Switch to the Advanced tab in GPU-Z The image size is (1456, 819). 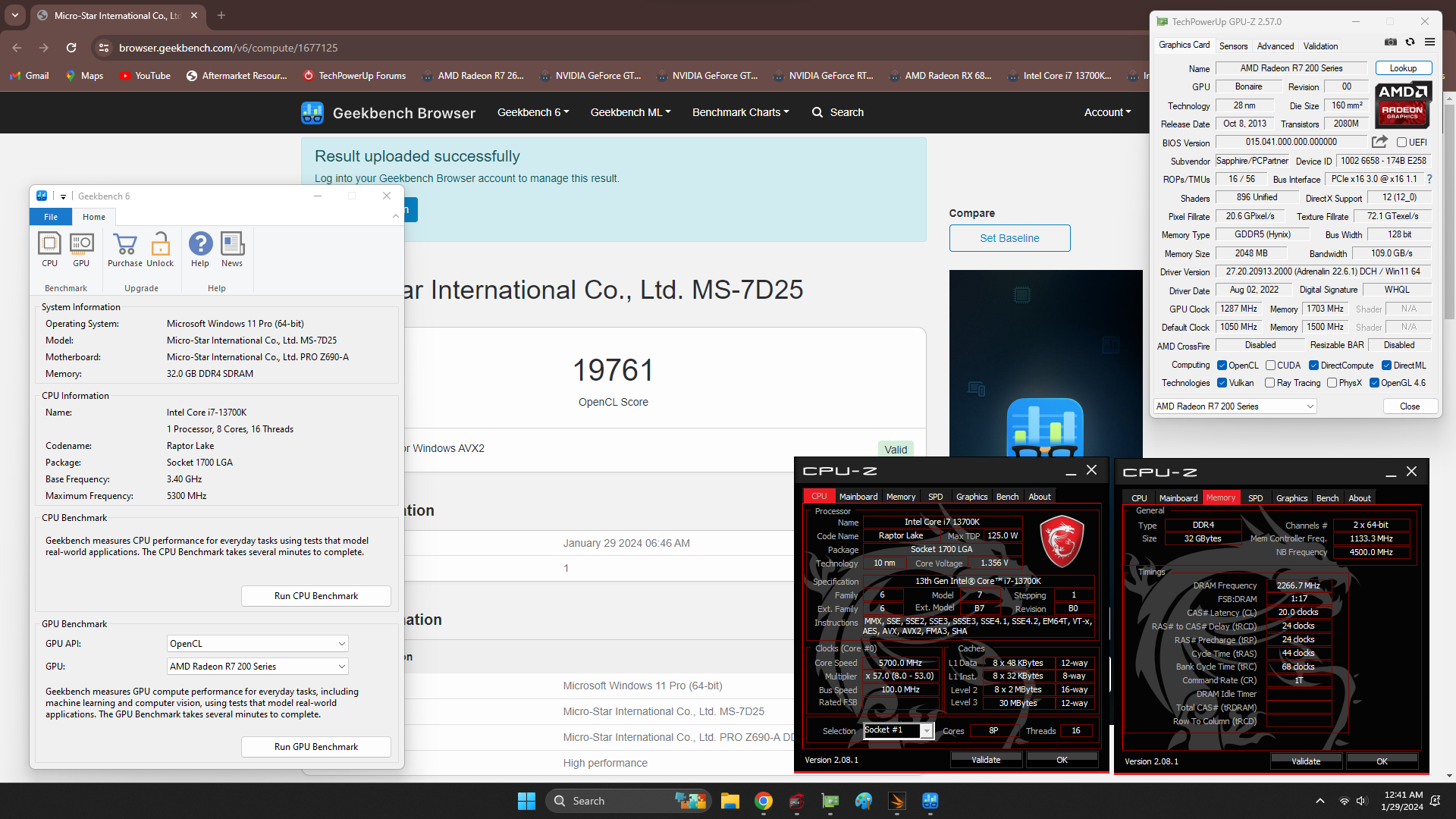point(1276,46)
